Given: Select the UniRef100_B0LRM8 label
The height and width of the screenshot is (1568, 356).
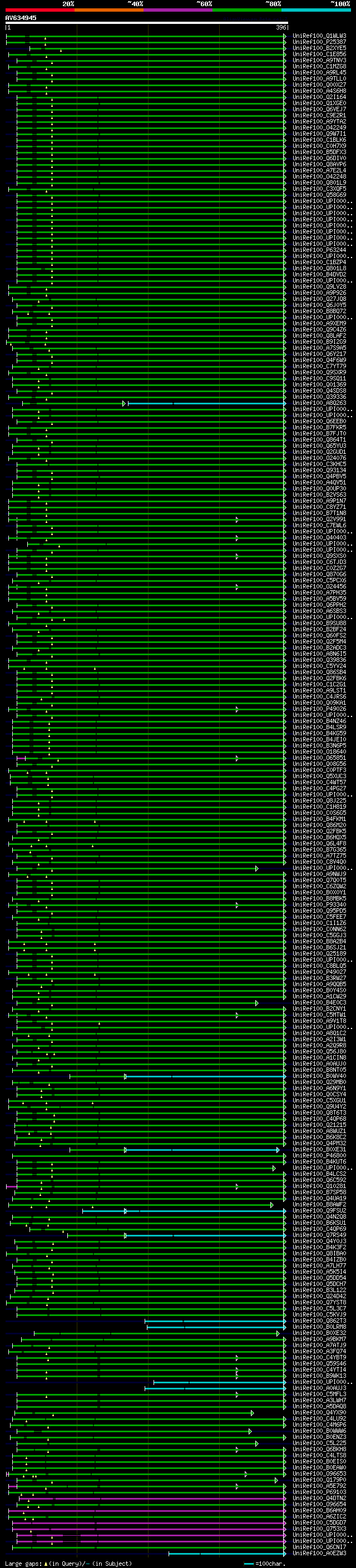Looking at the screenshot, I should (319, 1327).
